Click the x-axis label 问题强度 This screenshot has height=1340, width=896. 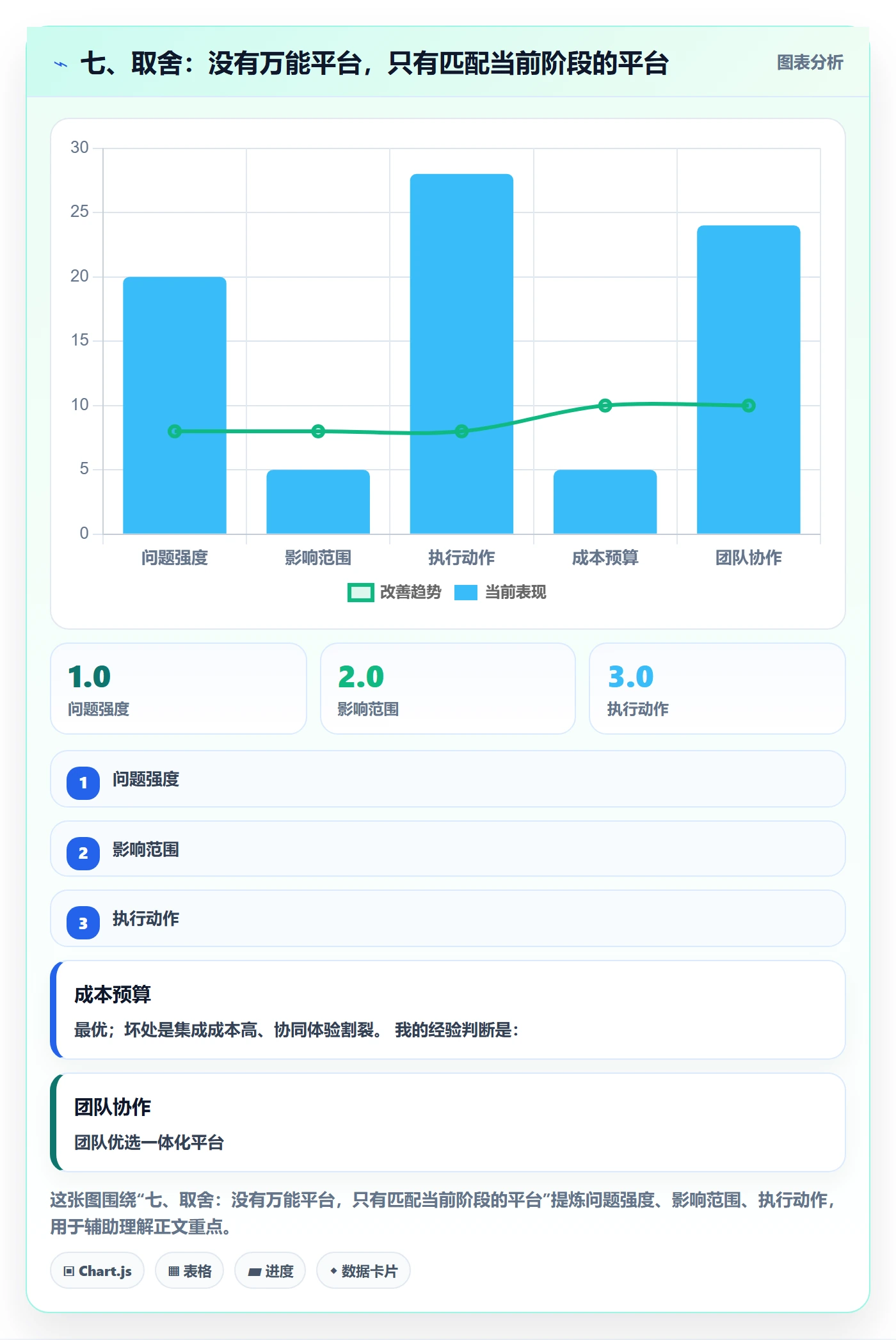coord(175,558)
